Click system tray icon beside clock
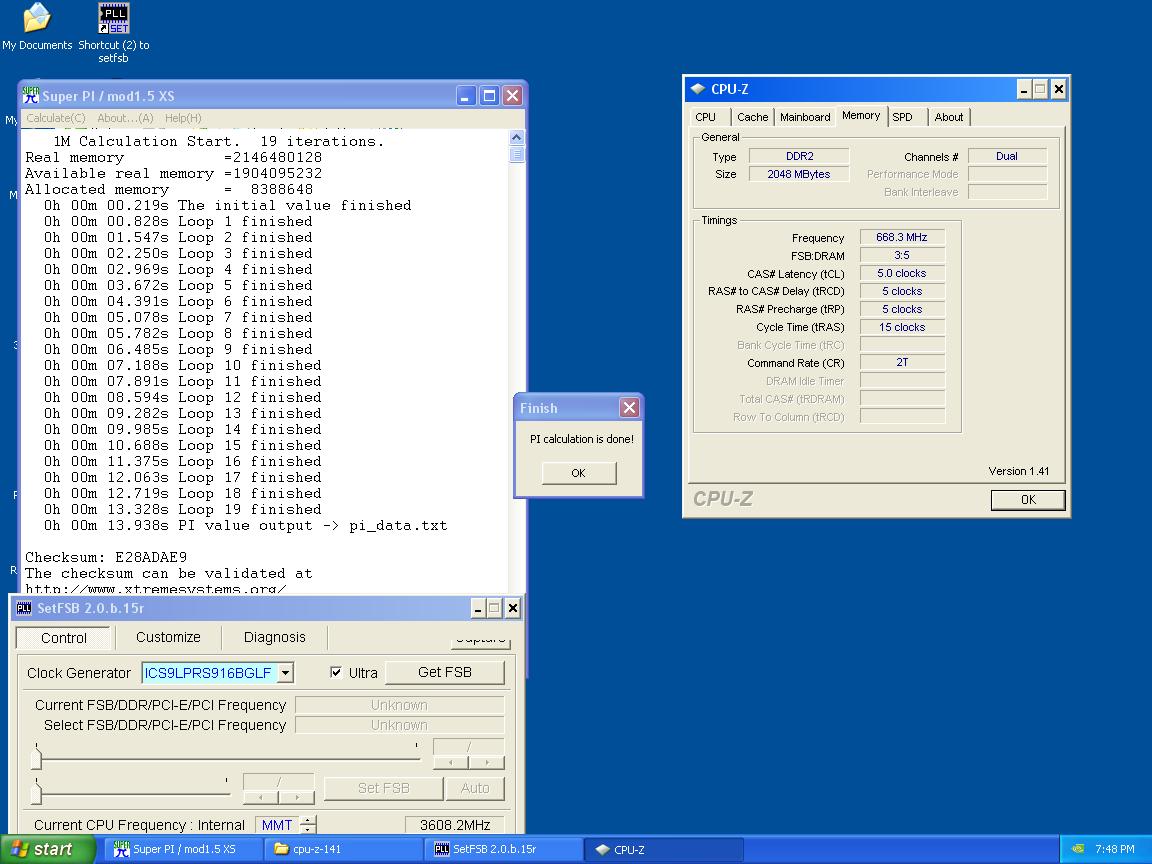The image size is (1152, 864). (x=1078, y=849)
